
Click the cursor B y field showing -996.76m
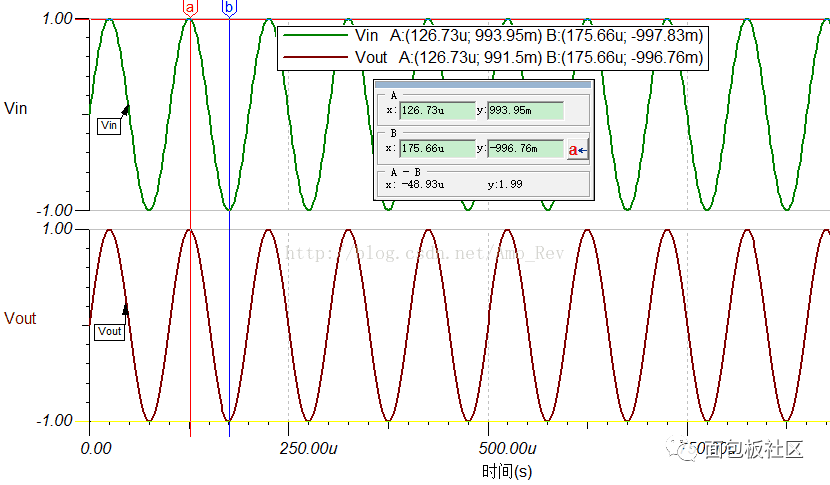[x=525, y=149]
